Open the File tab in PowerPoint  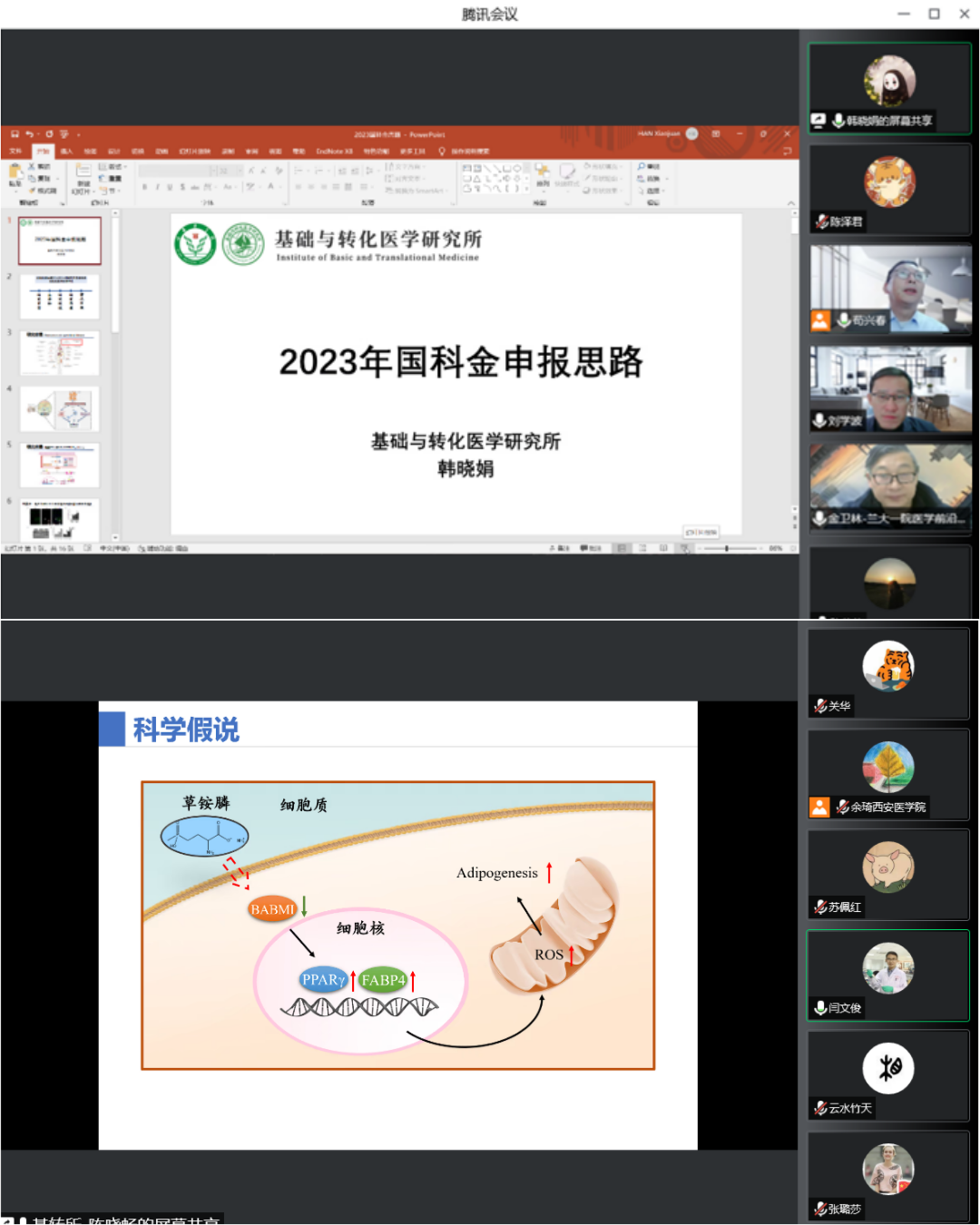[x=15, y=151]
